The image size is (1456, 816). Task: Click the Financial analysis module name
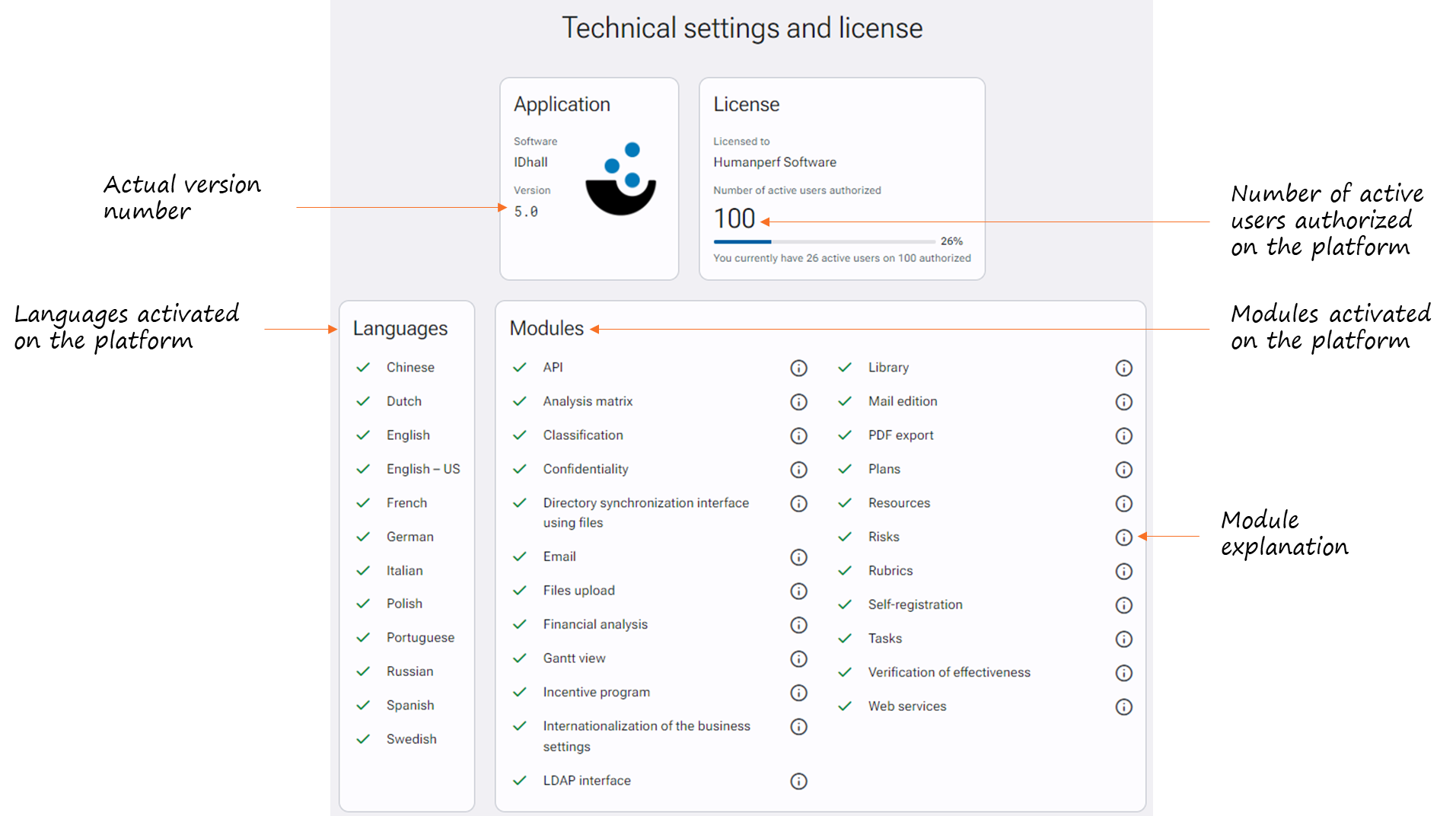point(595,625)
